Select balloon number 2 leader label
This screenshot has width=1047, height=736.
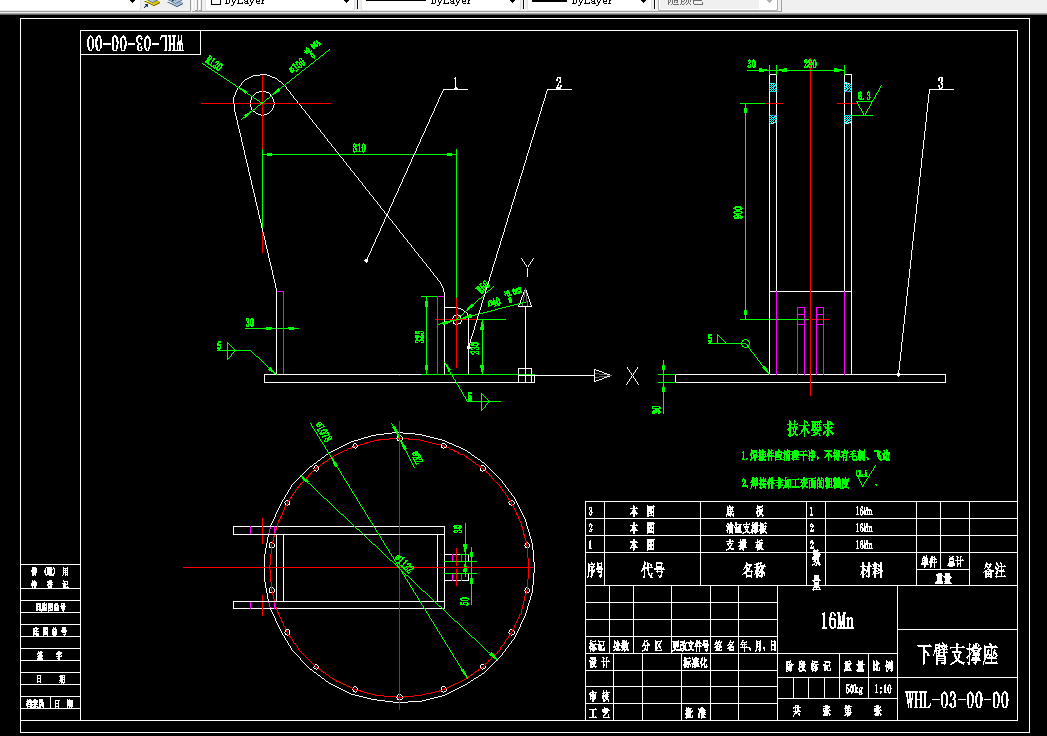point(559,83)
